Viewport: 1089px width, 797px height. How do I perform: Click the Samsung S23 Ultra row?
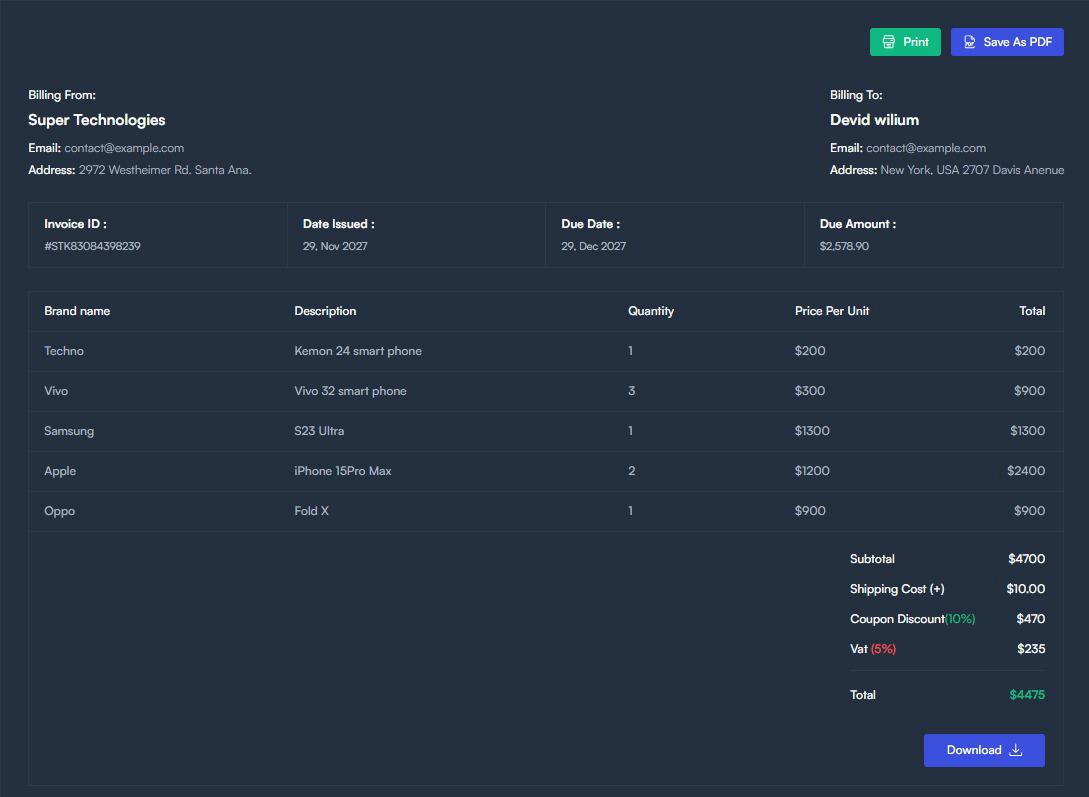319,431
